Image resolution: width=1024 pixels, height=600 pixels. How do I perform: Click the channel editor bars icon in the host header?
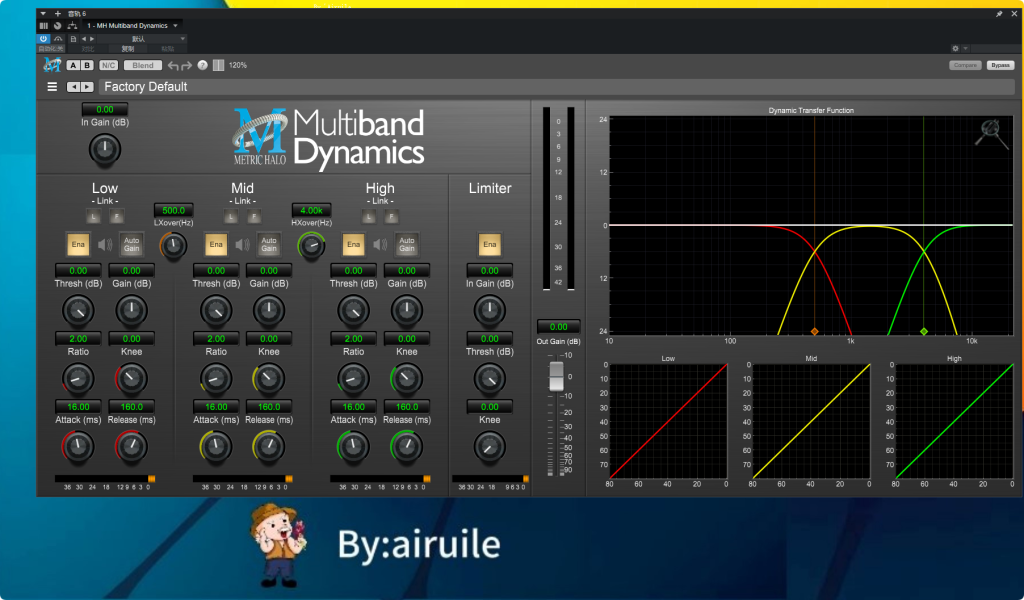44,25
